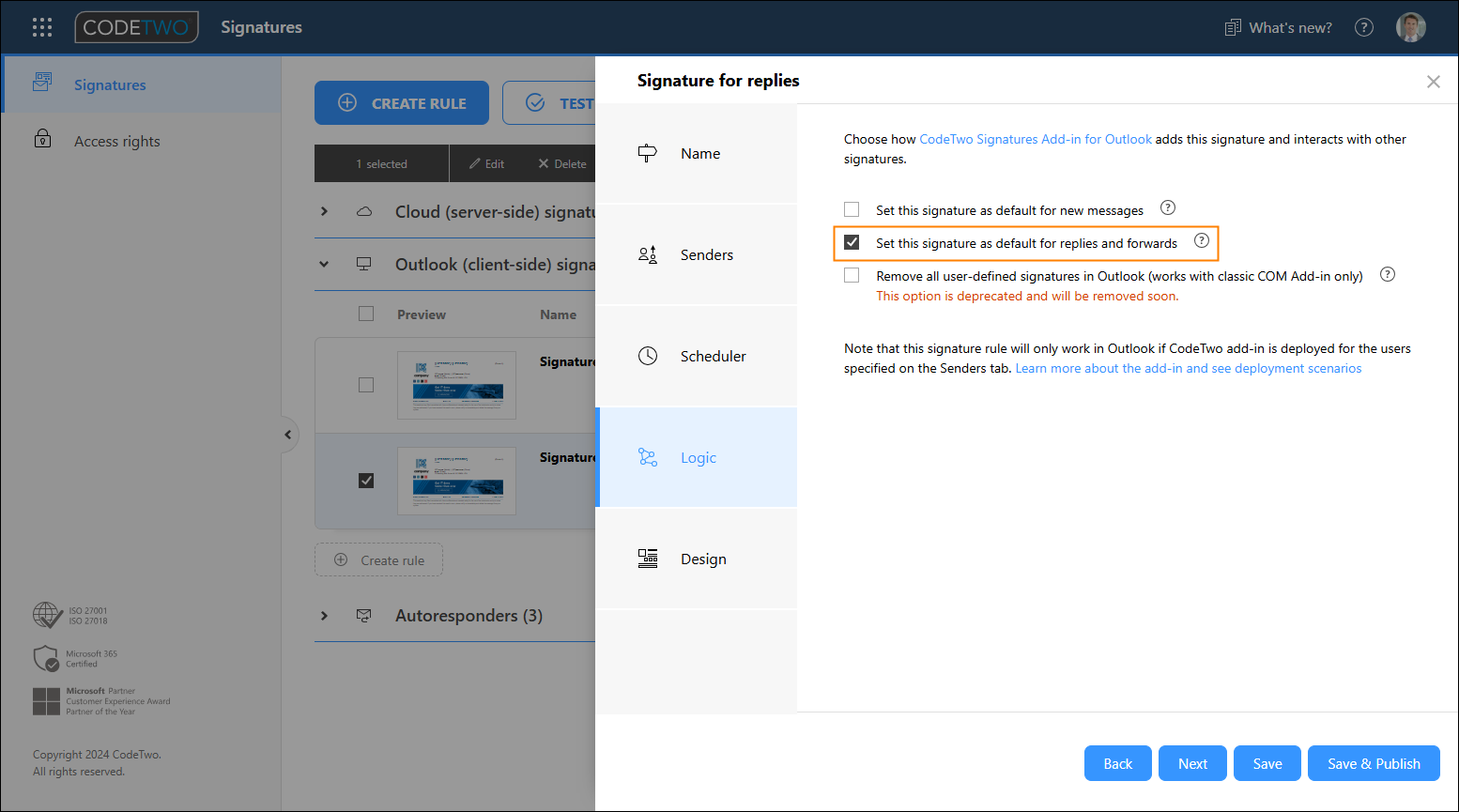Screen dimensions: 1459x812
Task: Show help for replies and forwards option
Action: 1202,240
